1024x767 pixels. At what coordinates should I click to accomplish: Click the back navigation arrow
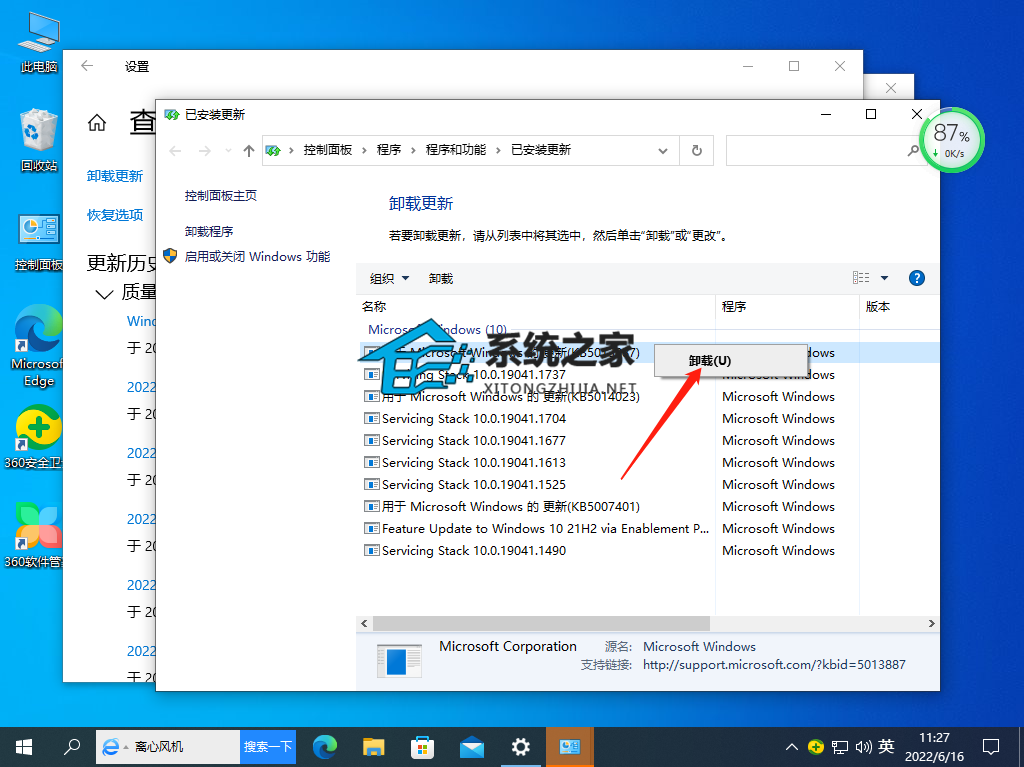pyautogui.click(x=175, y=150)
